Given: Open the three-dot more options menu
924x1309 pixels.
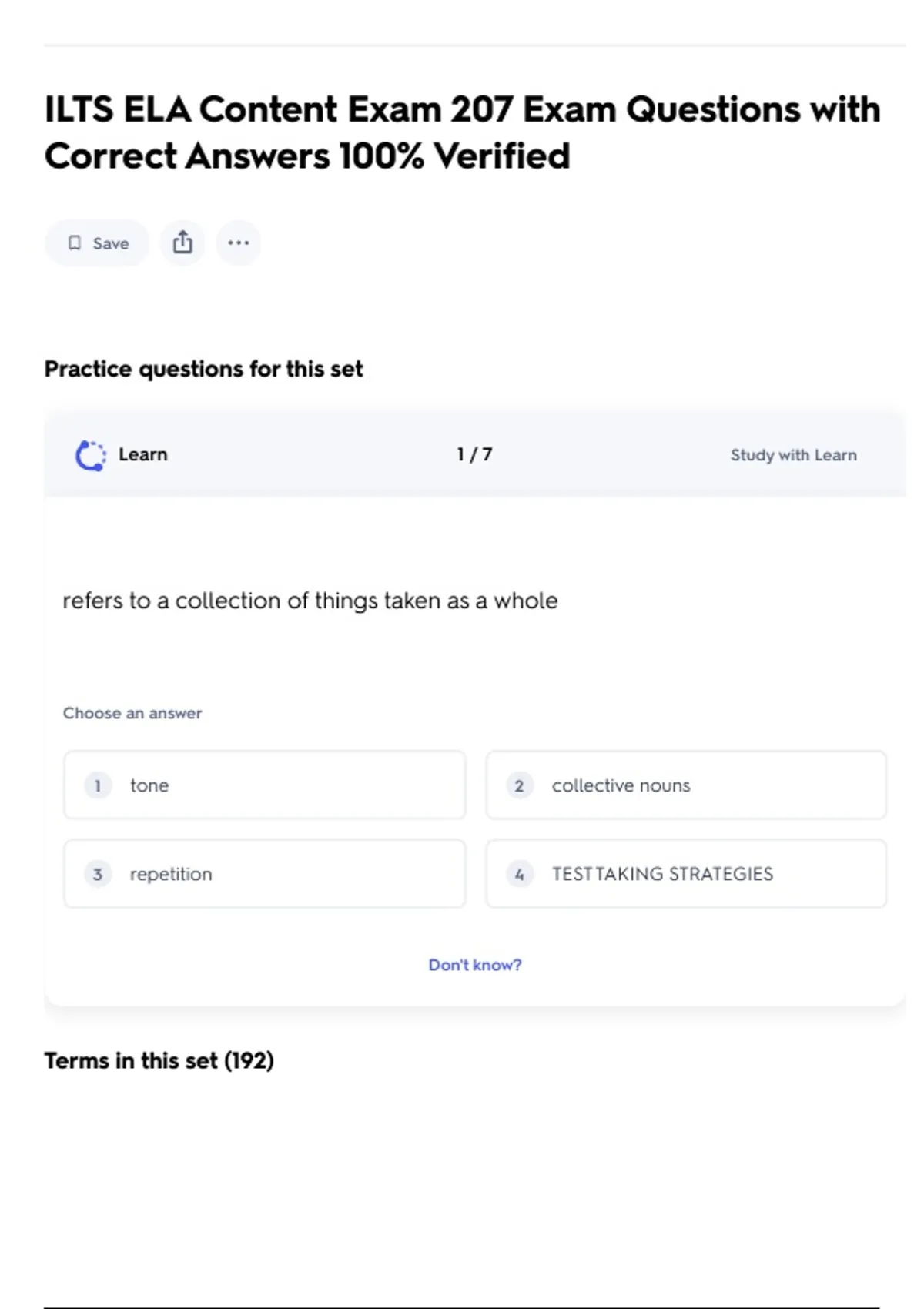Looking at the screenshot, I should (239, 243).
